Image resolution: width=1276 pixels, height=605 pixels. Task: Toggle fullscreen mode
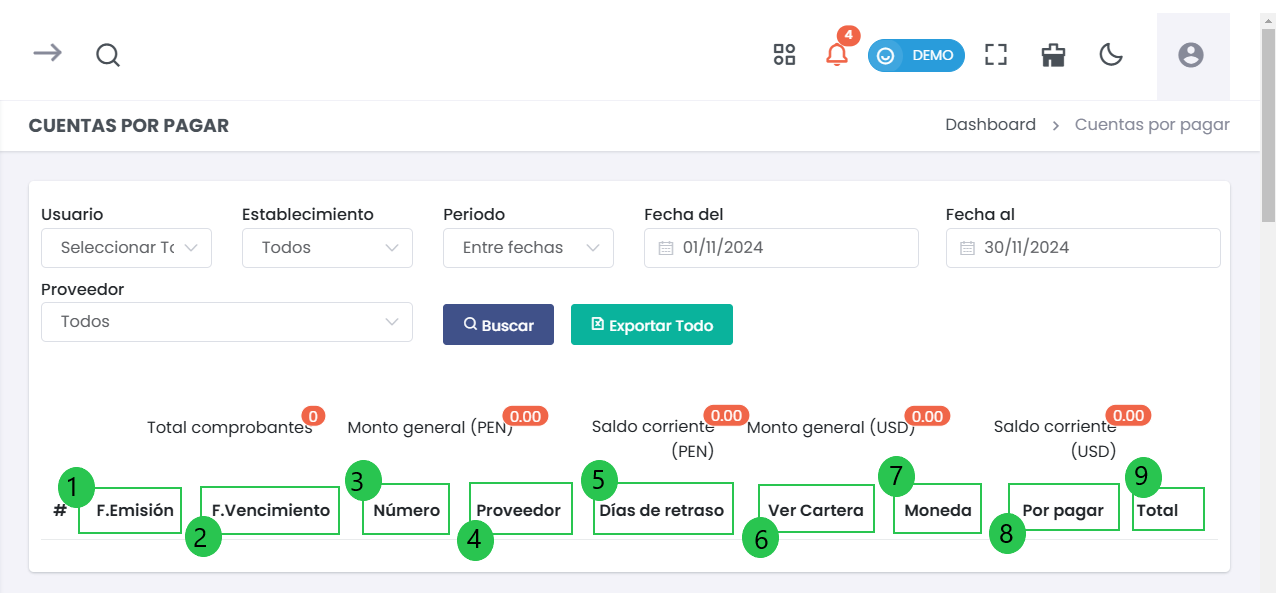point(996,55)
